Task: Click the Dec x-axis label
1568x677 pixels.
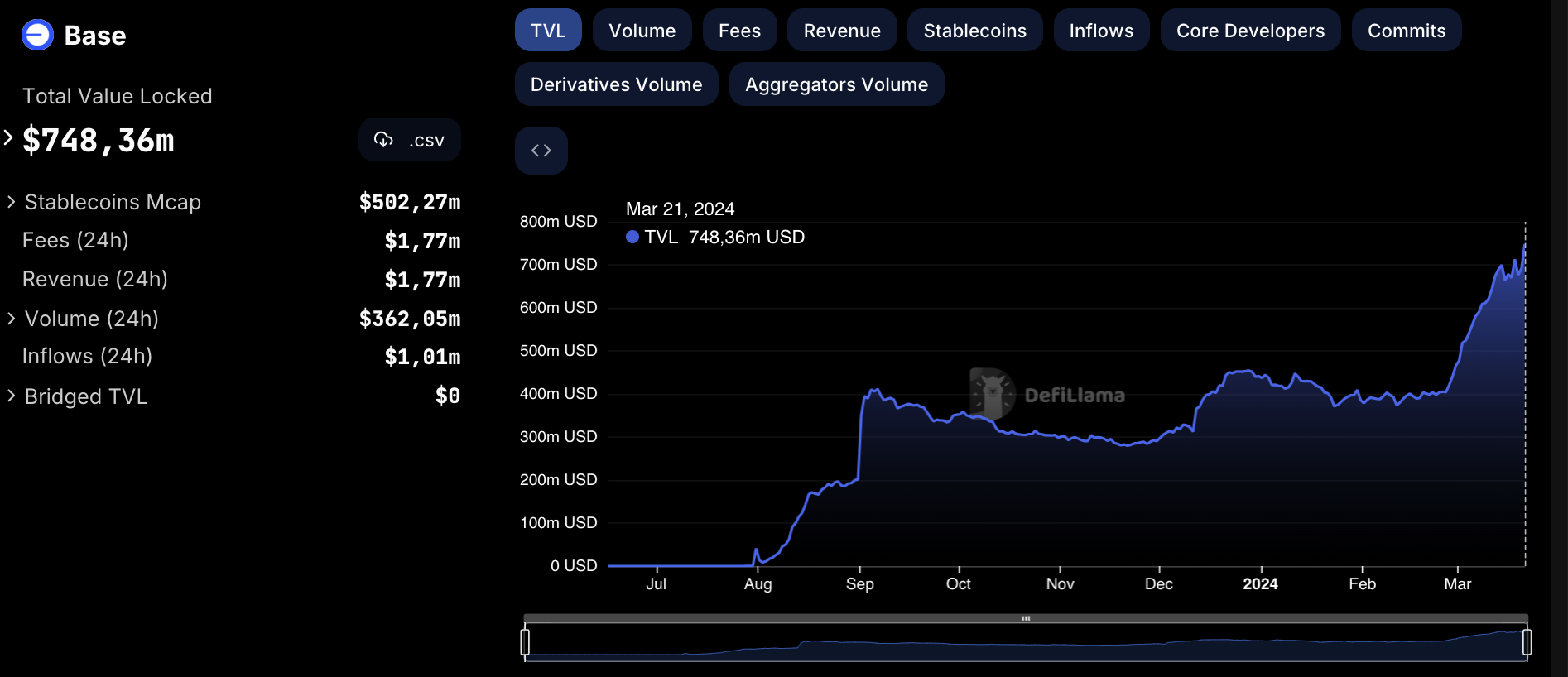Action: (1158, 583)
